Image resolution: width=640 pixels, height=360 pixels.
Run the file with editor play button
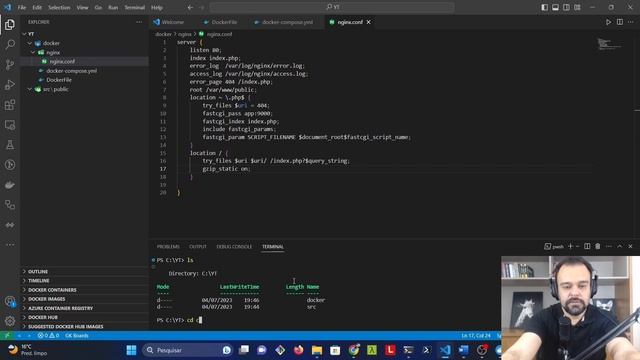[608, 22]
